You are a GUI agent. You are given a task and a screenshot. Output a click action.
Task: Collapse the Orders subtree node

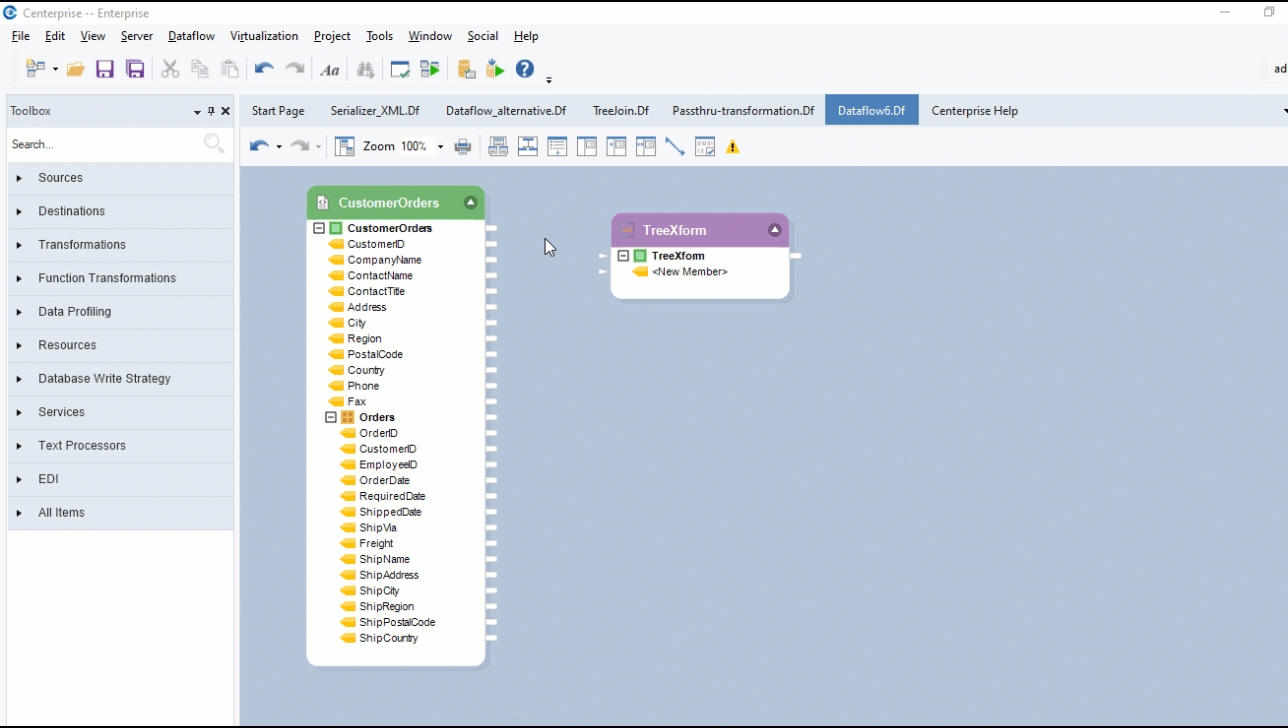point(331,417)
